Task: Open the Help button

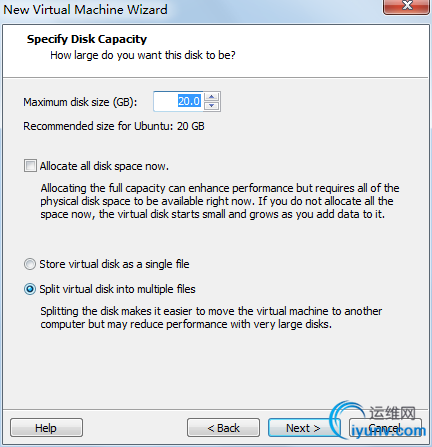Action: coord(46,428)
